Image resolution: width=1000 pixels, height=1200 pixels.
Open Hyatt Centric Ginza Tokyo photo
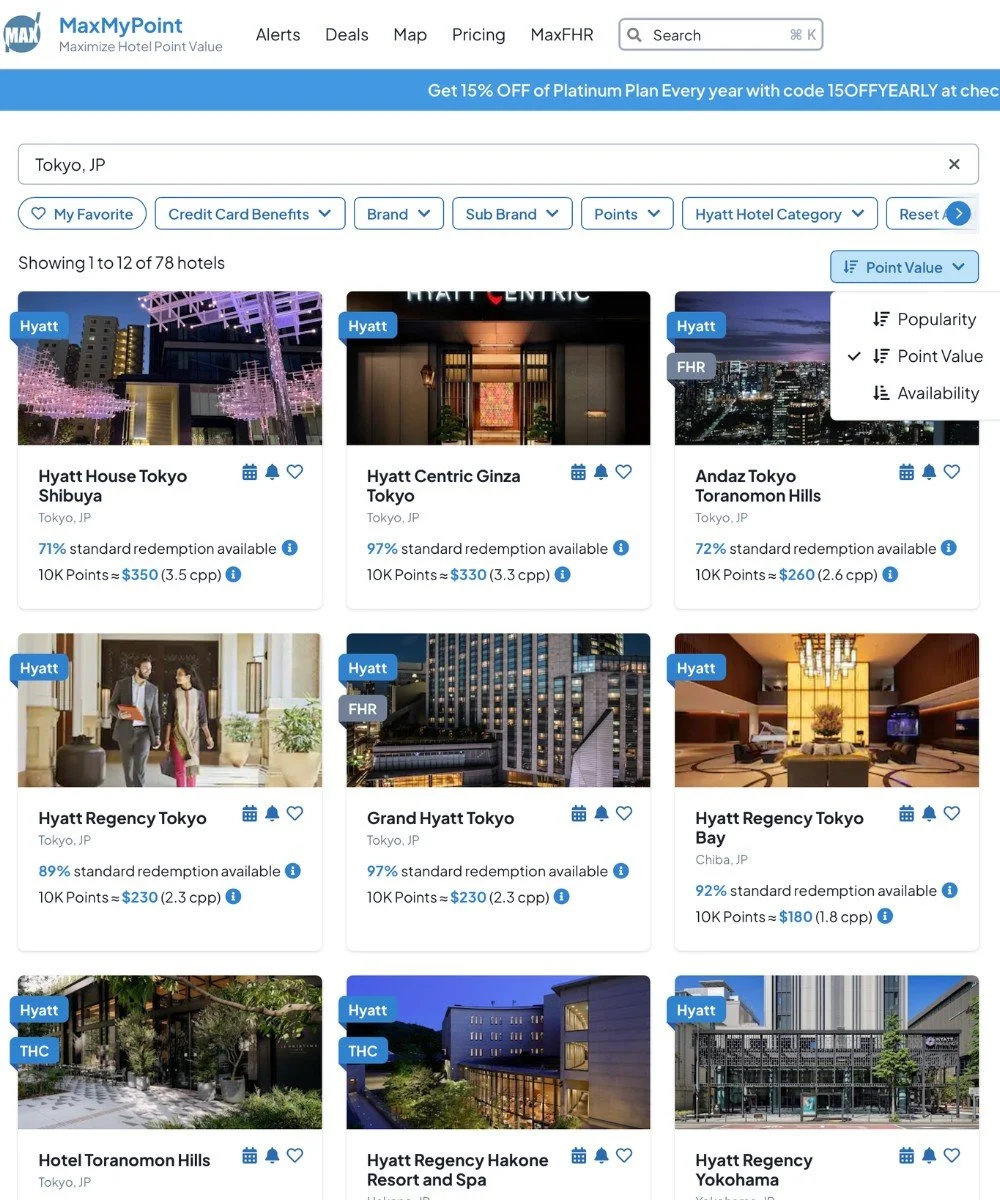pos(498,368)
